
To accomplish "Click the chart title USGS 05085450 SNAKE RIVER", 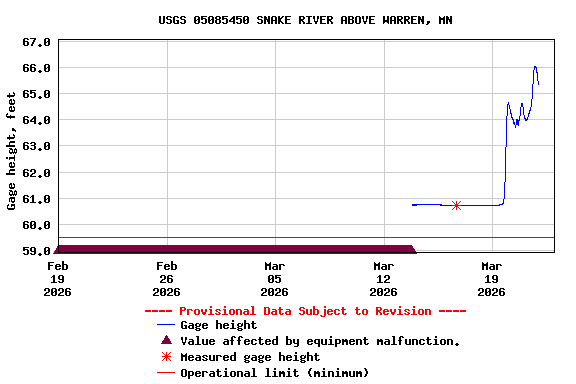I will pos(305,20).
